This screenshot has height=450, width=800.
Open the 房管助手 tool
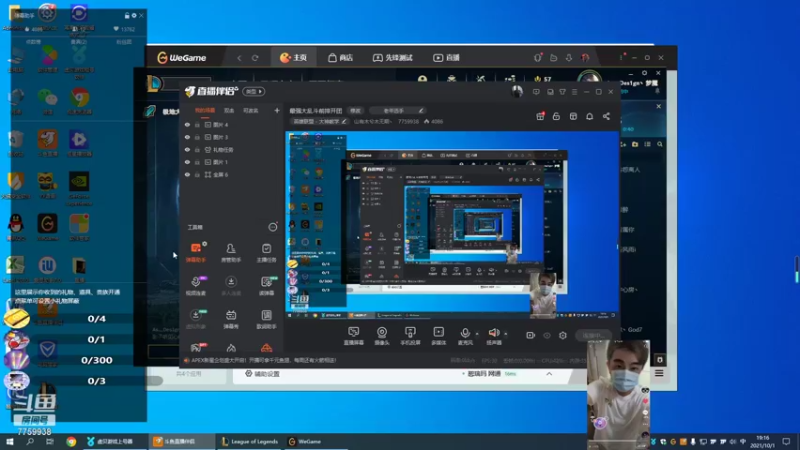[x=231, y=253]
